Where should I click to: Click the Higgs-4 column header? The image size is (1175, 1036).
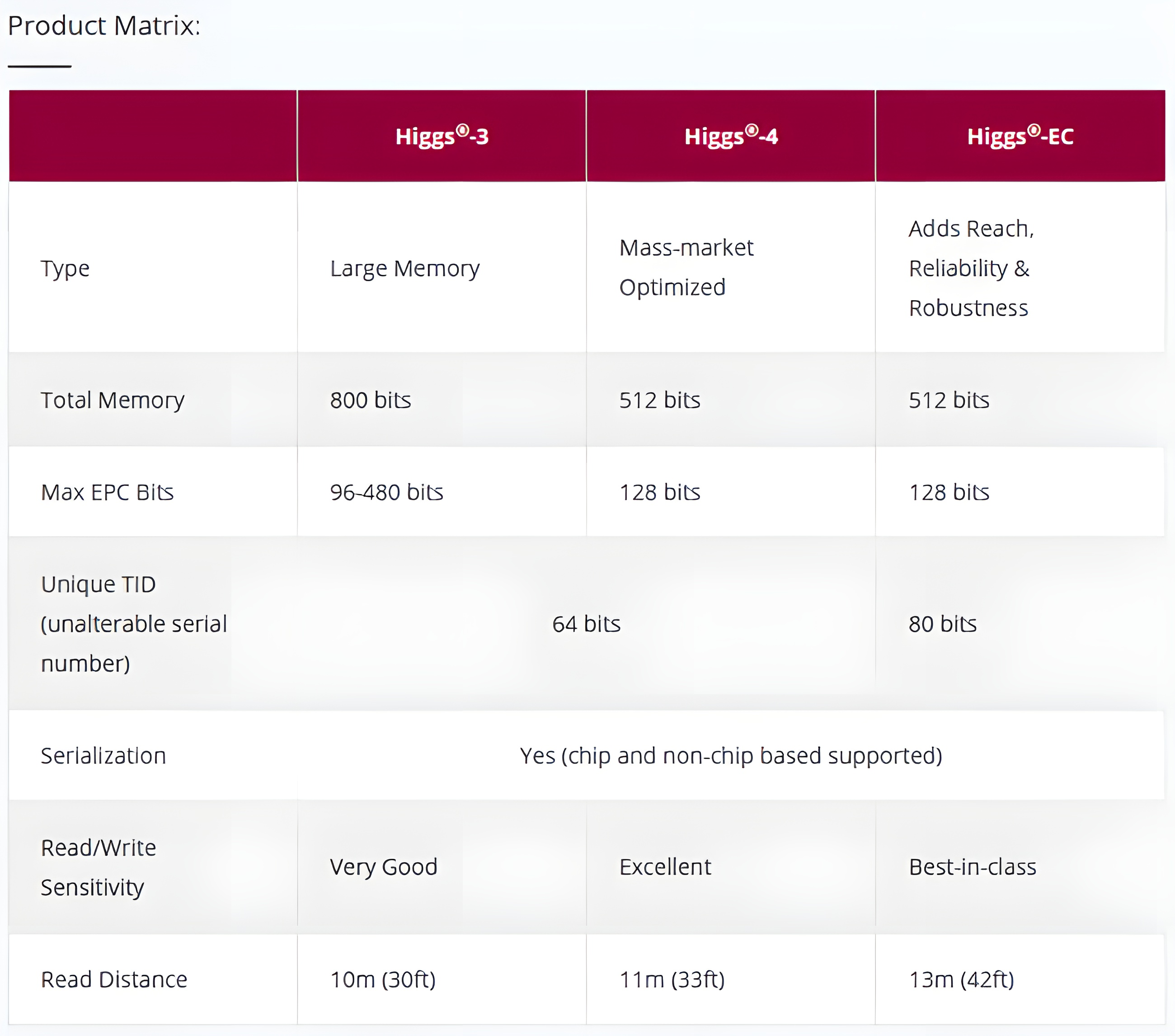pyautogui.click(x=731, y=136)
